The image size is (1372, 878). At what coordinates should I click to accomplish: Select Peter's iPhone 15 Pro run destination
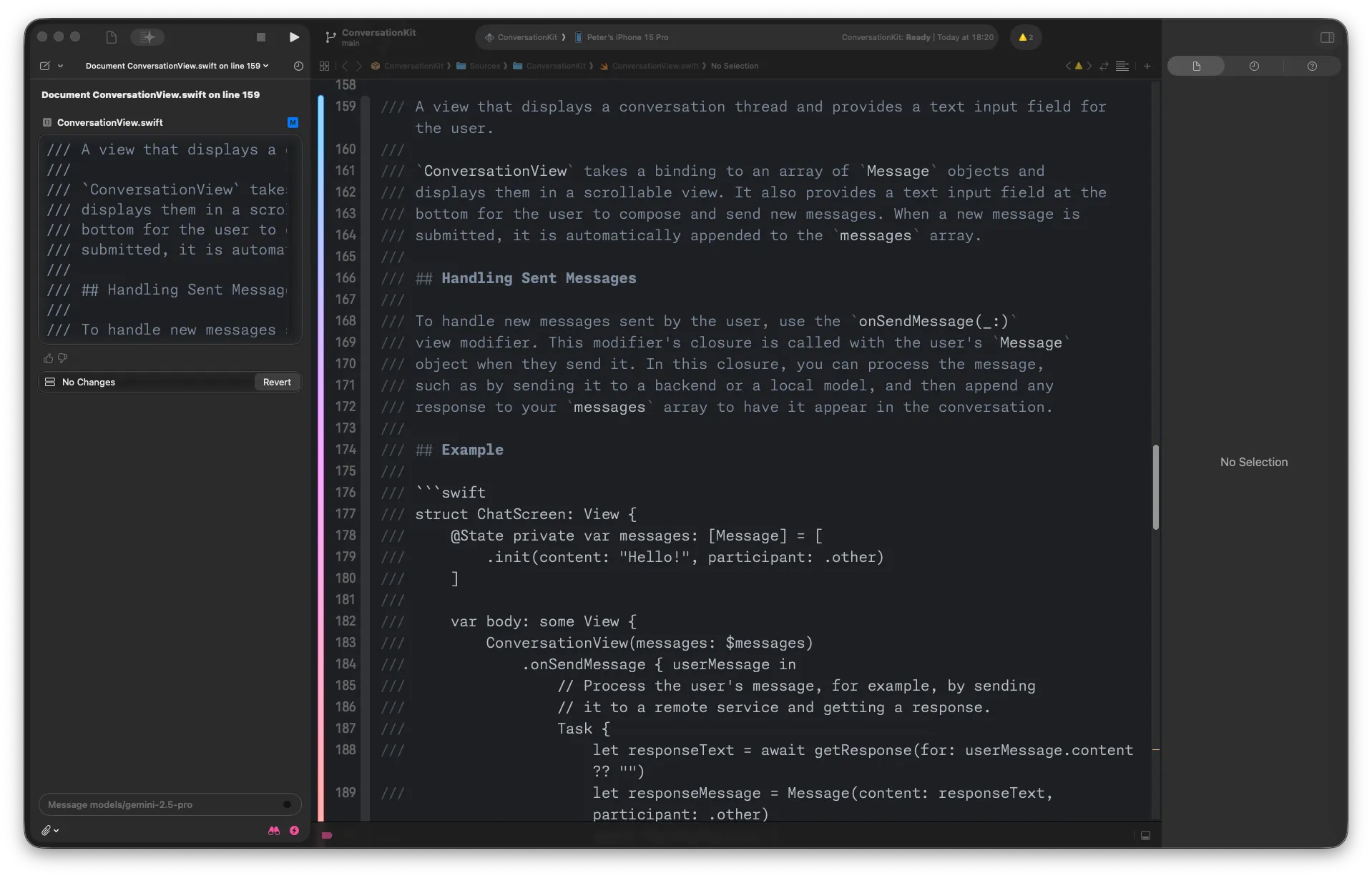click(627, 37)
